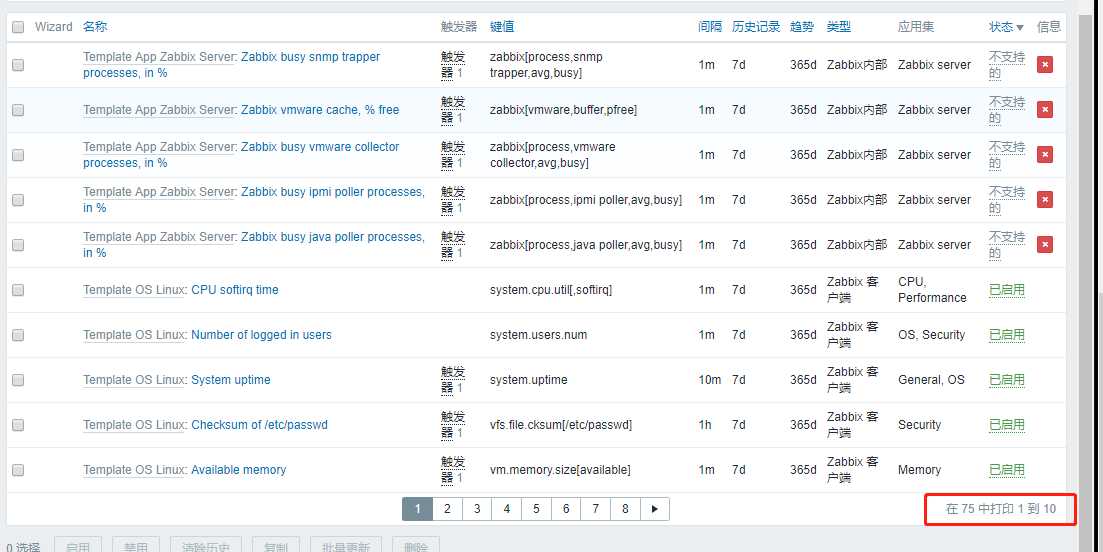This screenshot has height=552, width=1103.
Task: Click red error icon for snmp trapper item
Action: (1045, 65)
